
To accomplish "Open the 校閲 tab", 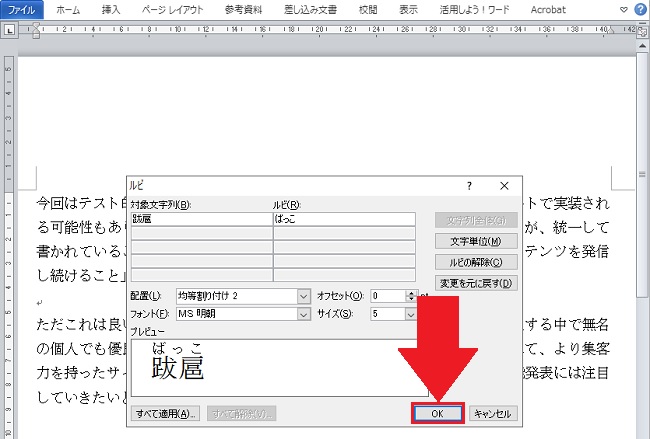I will (368, 10).
